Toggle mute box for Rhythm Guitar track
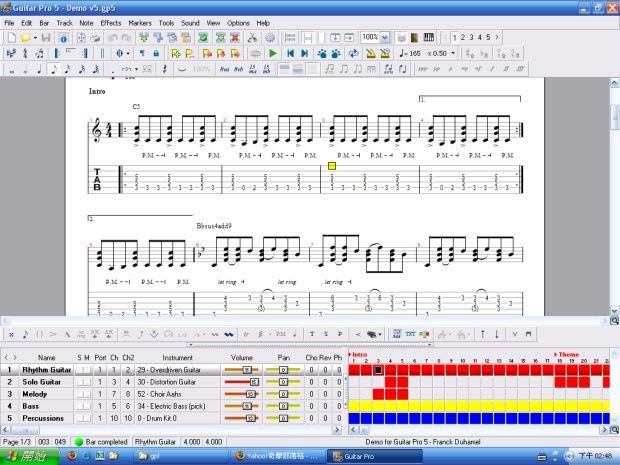 pyautogui.click(x=87, y=370)
